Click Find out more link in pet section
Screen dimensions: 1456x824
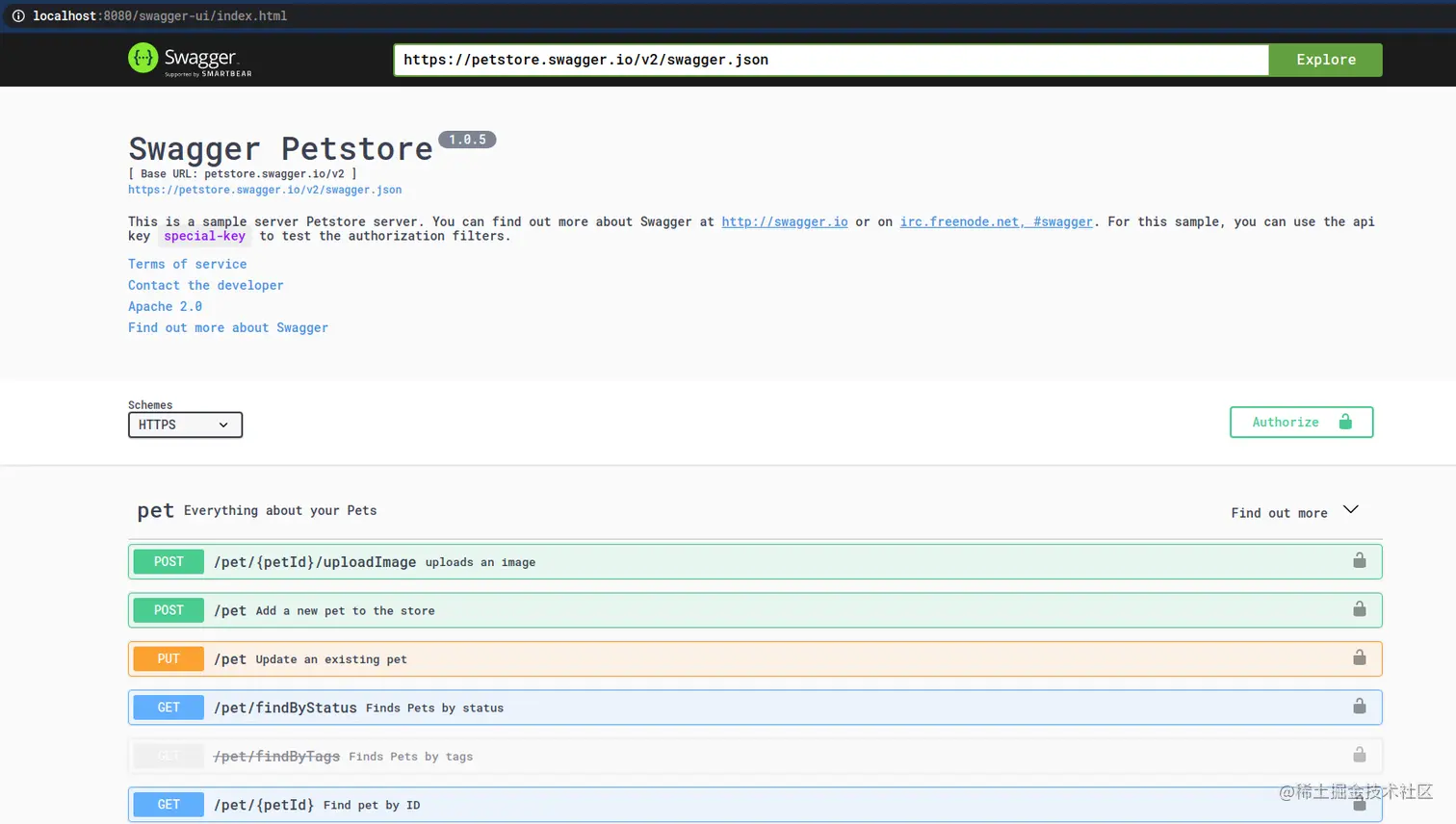[x=1279, y=513]
